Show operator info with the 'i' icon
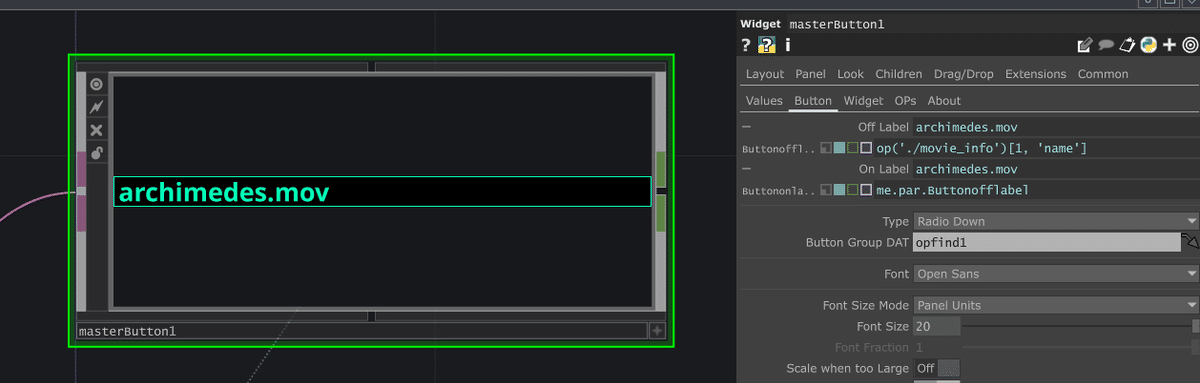Viewport: 1200px width, 383px height. coord(787,45)
